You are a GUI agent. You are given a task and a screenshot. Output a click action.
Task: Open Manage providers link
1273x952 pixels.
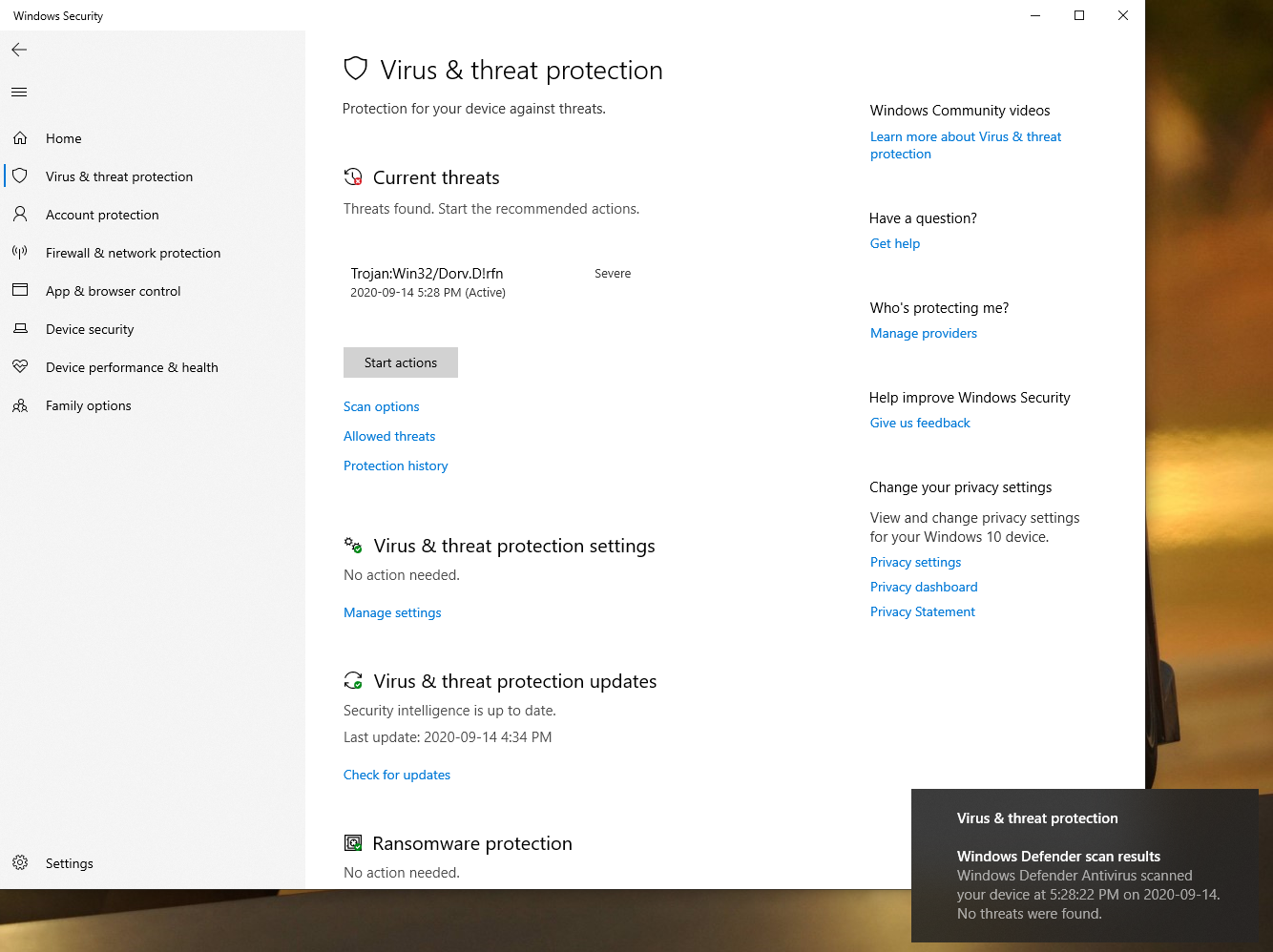924,333
